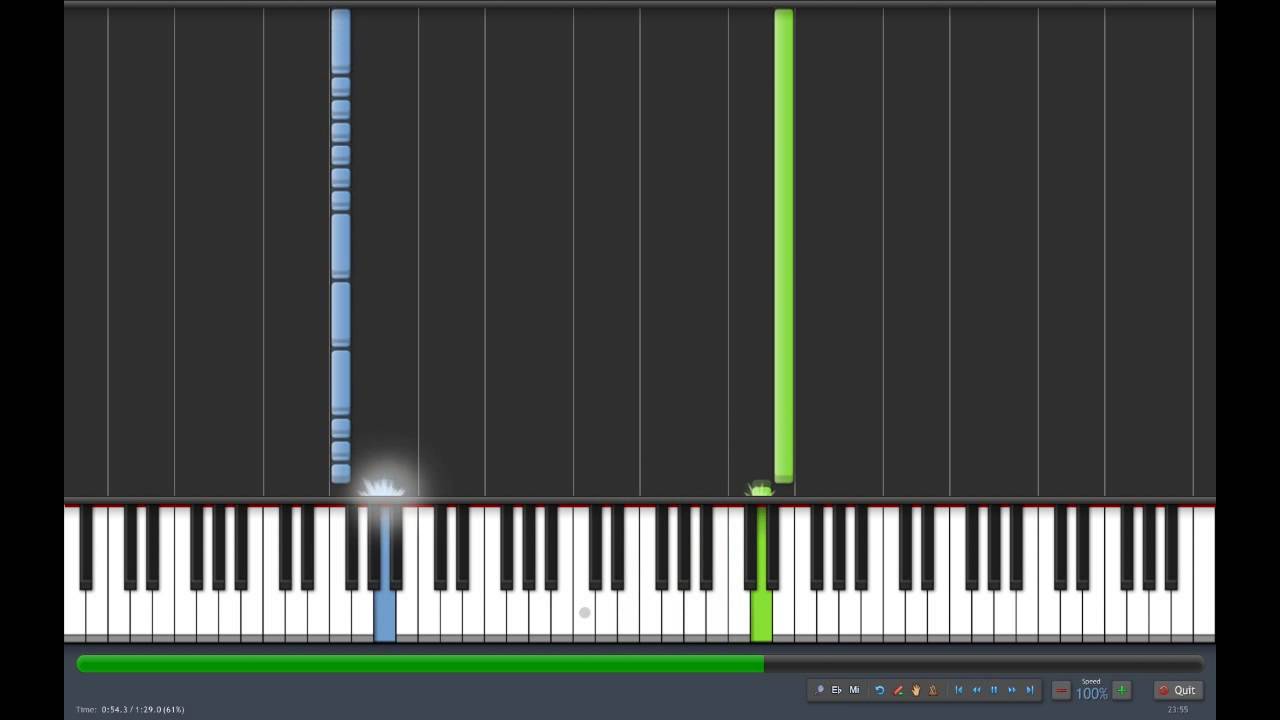Screen dimensions: 1280x720
Task: Skip to the song beginning
Action: [959, 690]
